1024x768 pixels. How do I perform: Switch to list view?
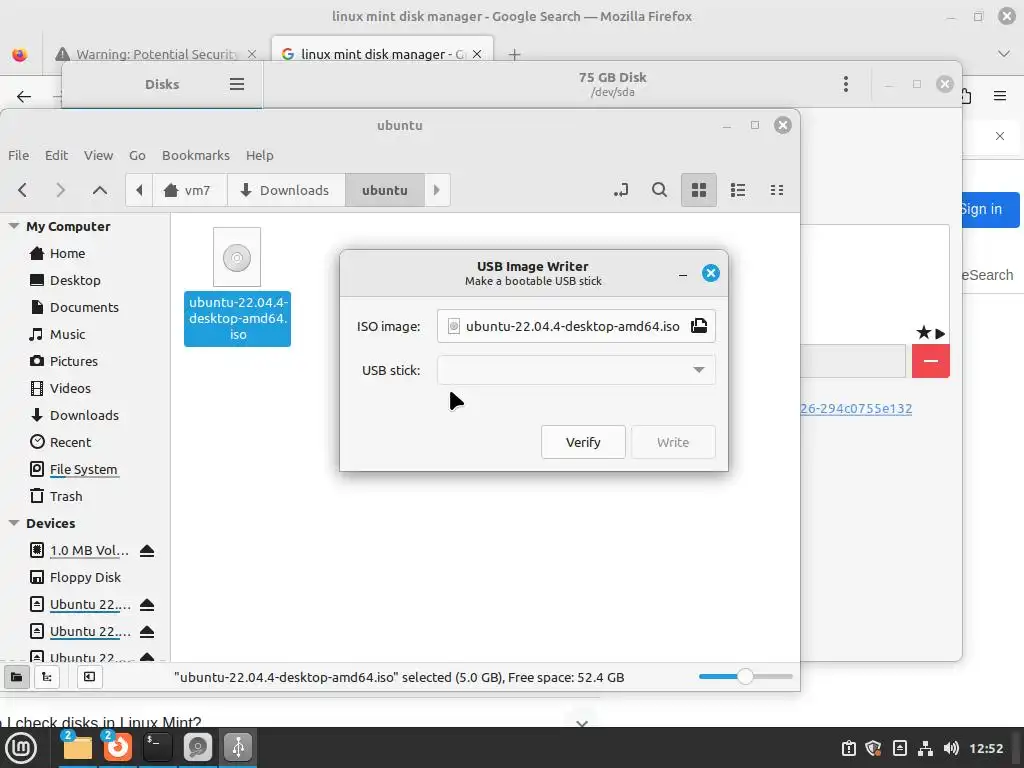coord(738,190)
